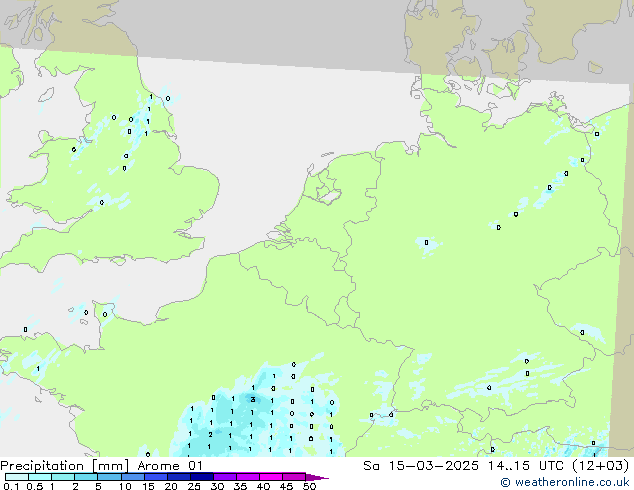
Task: Select the 5–10 mm blue legend swatch
Action: coord(109,477)
